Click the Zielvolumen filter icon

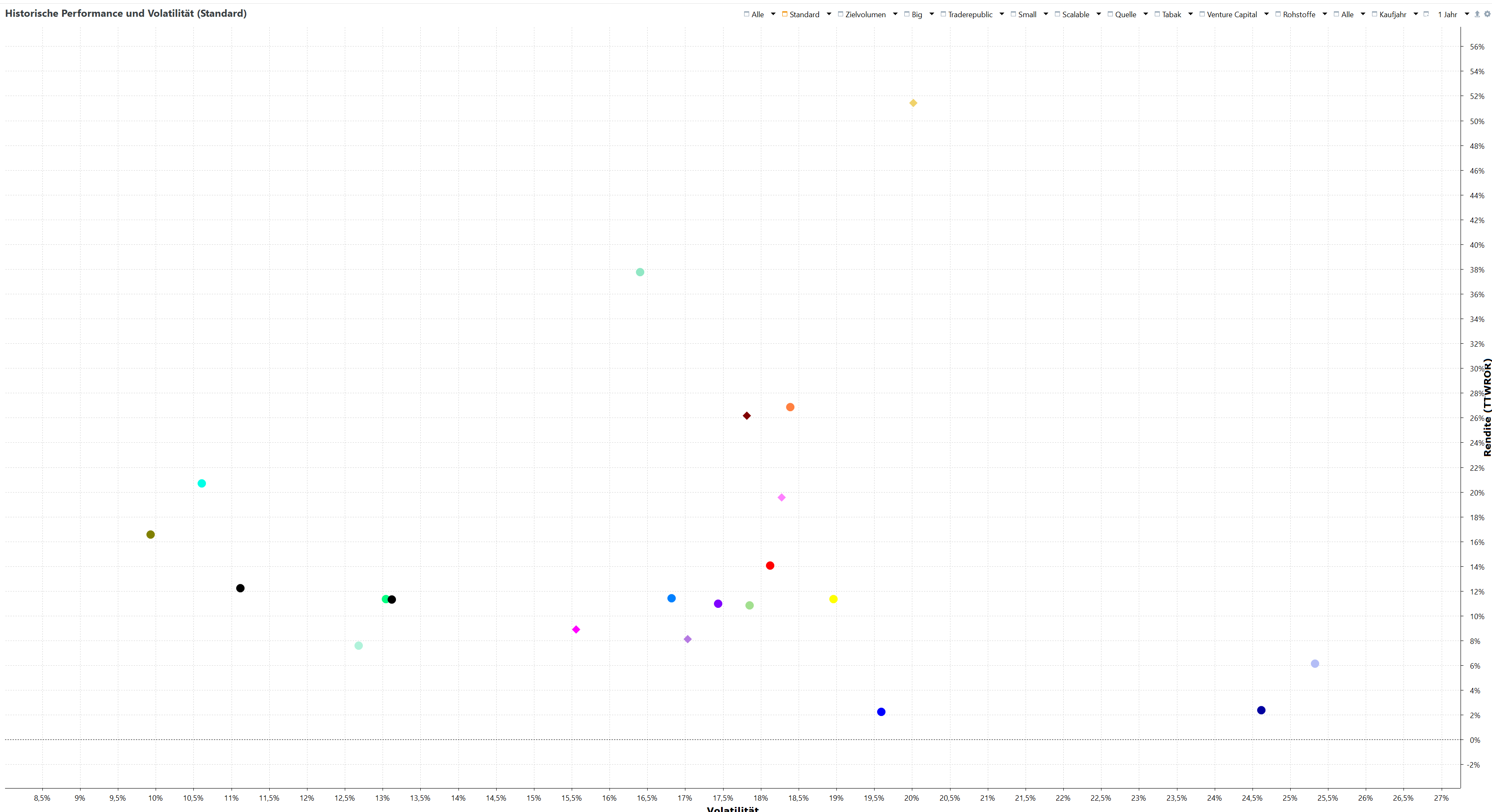coord(841,14)
